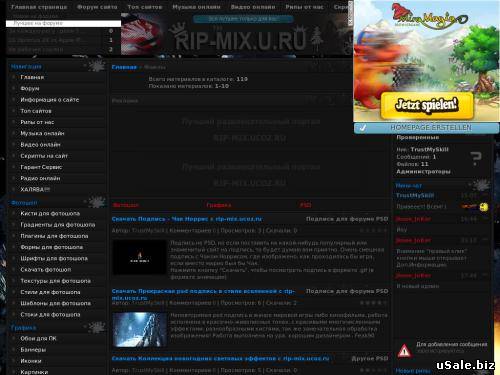Image resolution: width=500 pixels, height=375 pixels.
Task: Open the "Иконки" sidebar link
Action: click(x=31, y=361)
